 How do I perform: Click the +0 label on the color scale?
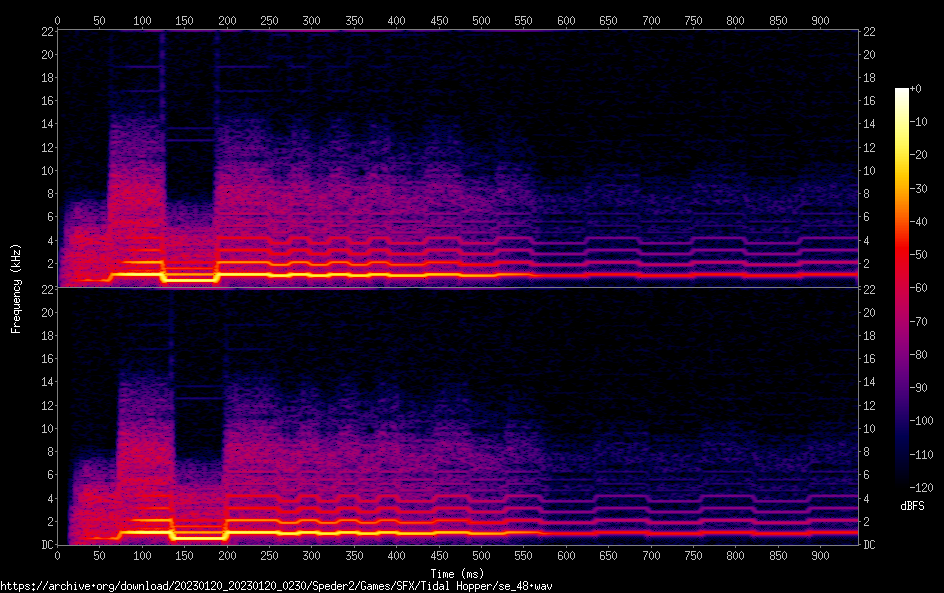coord(916,89)
